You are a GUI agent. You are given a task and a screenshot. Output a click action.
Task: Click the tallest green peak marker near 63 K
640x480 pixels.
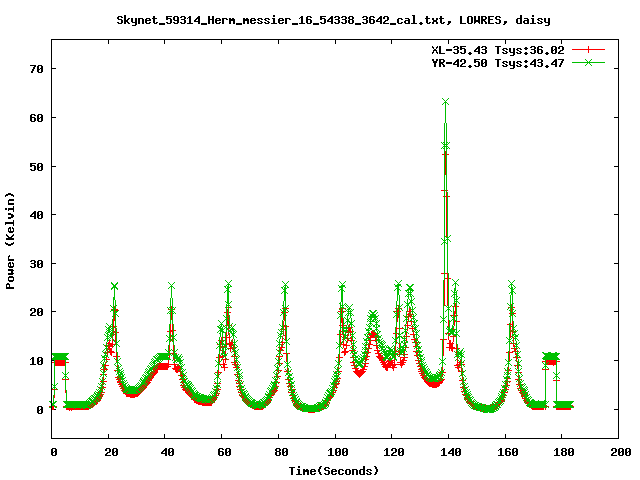click(445, 102)
